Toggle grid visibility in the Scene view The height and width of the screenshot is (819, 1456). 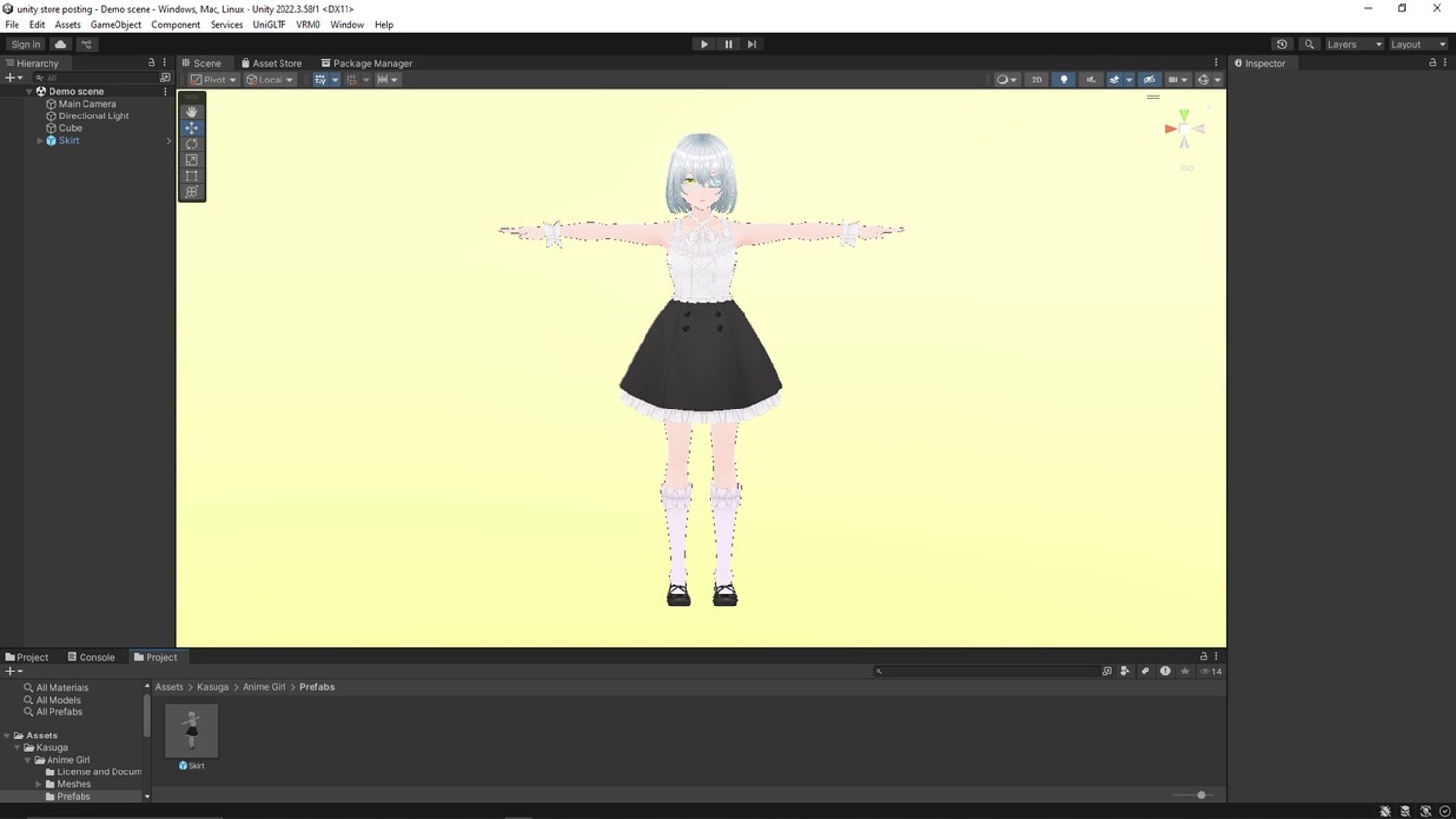tap(320, 80)
